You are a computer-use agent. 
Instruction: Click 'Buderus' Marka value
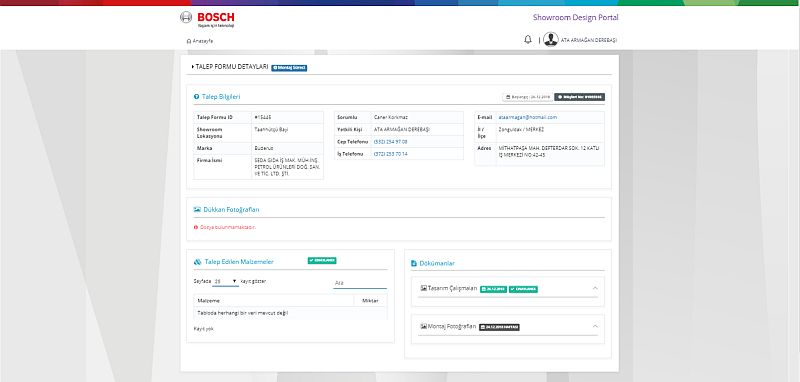(264, 148)
